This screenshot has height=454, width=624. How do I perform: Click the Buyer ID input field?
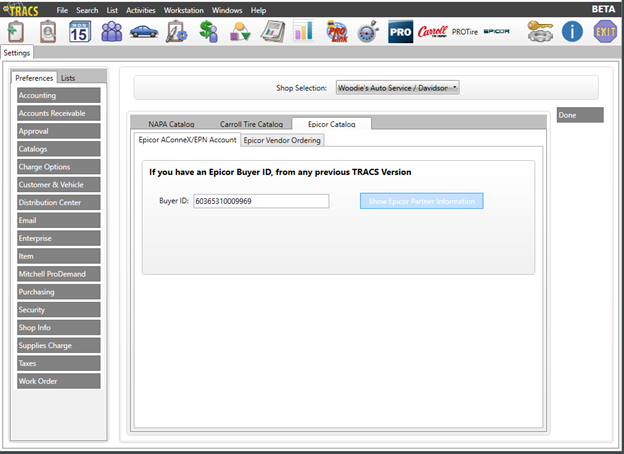(x=261, y=201)
